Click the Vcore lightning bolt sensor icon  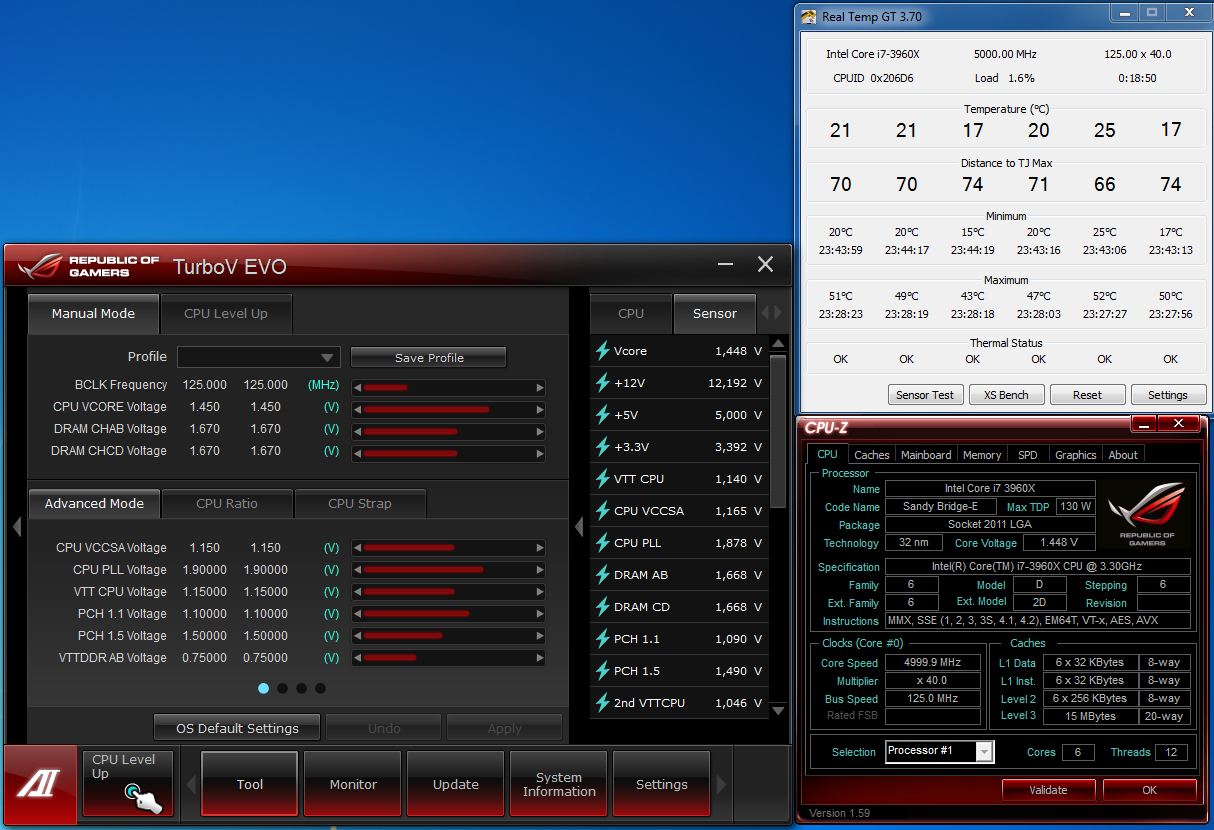pyautogui.click(x=602, y=351)
